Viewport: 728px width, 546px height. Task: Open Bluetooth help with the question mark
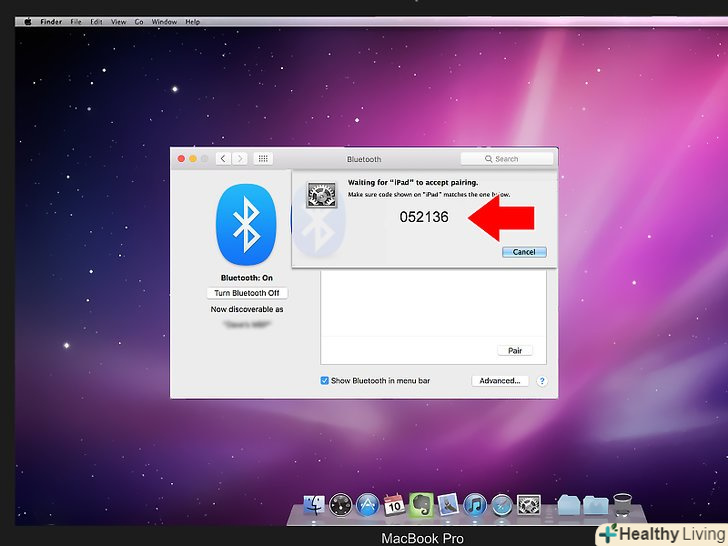(542, 381)
